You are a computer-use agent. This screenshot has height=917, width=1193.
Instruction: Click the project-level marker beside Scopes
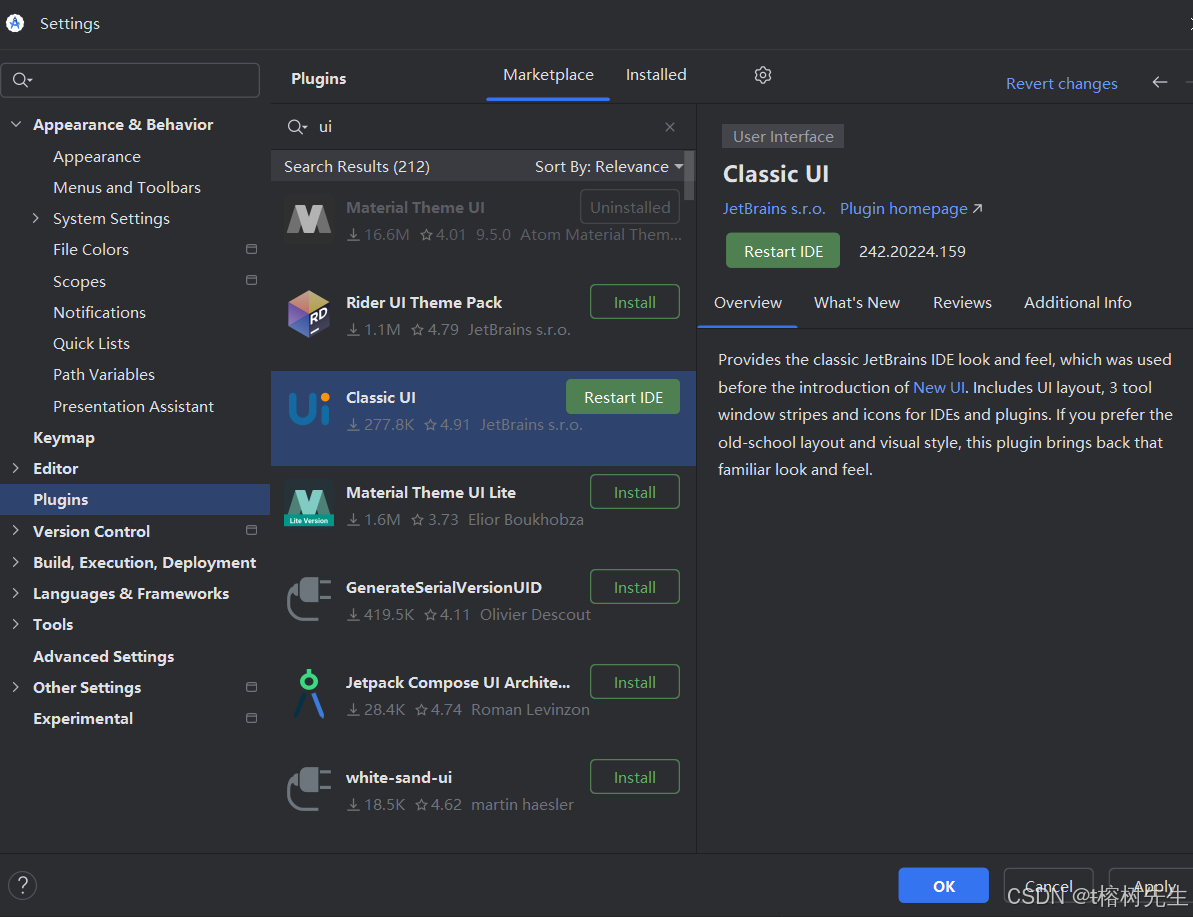252,281
